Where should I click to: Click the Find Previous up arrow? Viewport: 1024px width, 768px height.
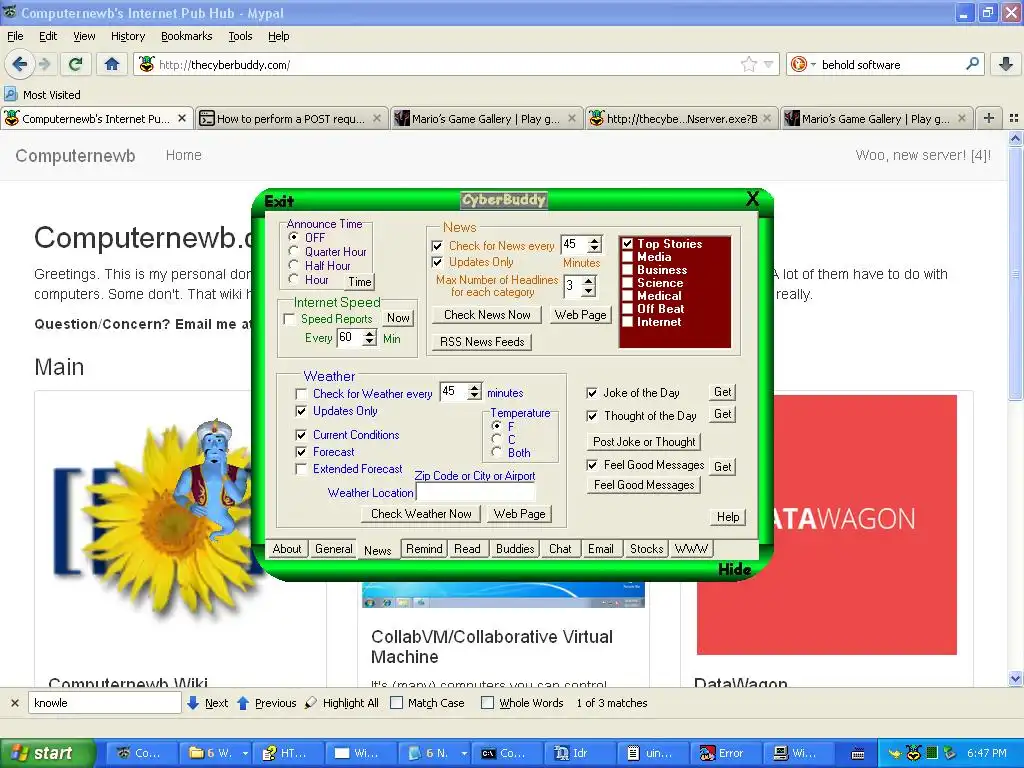pyautogui.click(x=243, y=703)
